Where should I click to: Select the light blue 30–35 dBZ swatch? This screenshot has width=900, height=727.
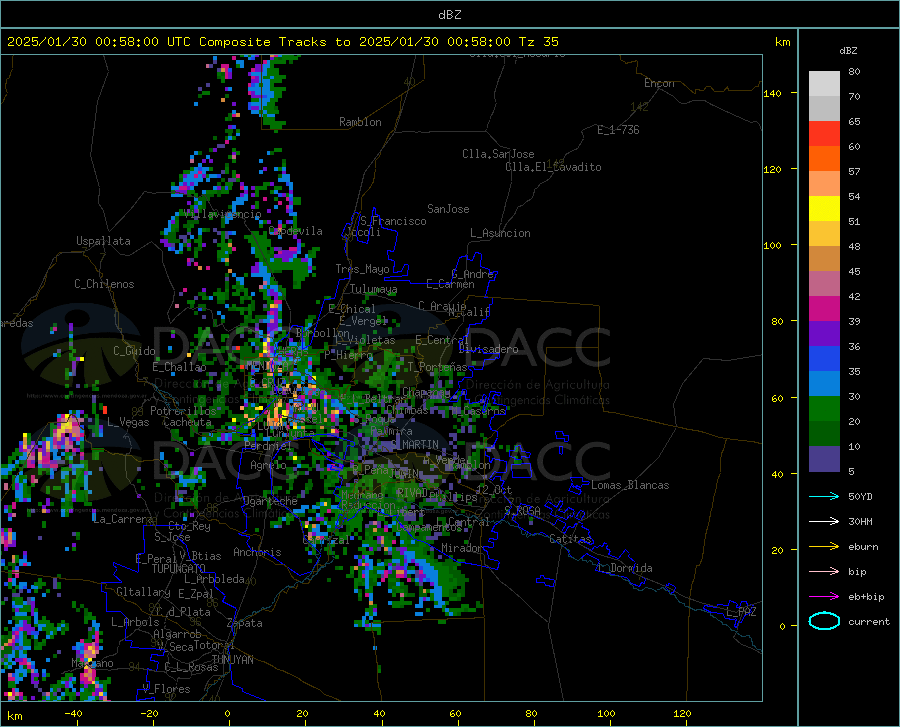pyautogui.click(x=824, y=384)
